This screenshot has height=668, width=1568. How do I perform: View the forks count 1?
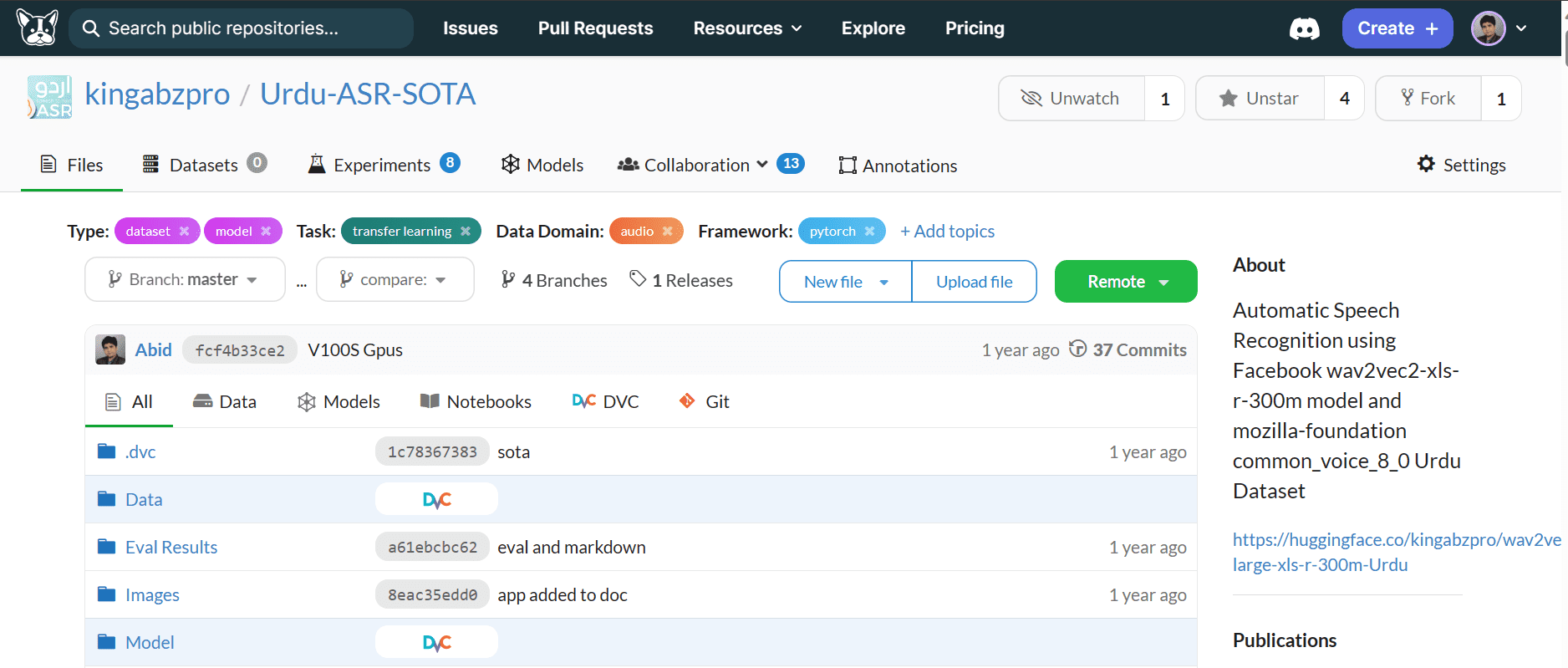pos(1501,99)
